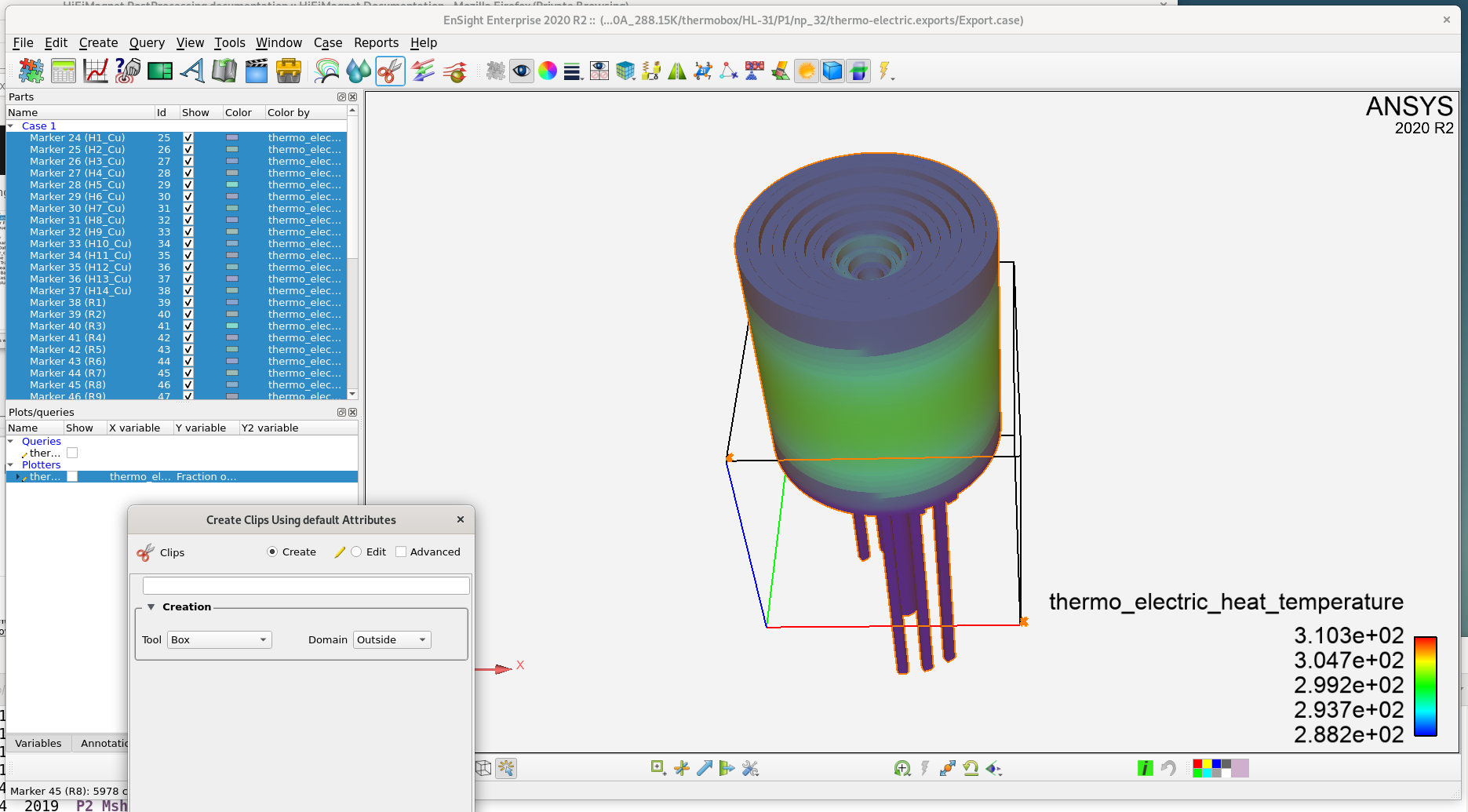Open the wrench tools icon below viewport
The image size is (1468, 812).
(x=750, y=768)
